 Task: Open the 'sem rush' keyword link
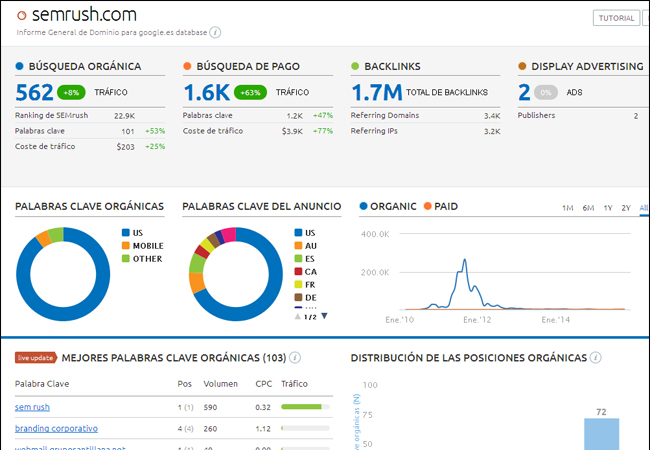(32, 407)
